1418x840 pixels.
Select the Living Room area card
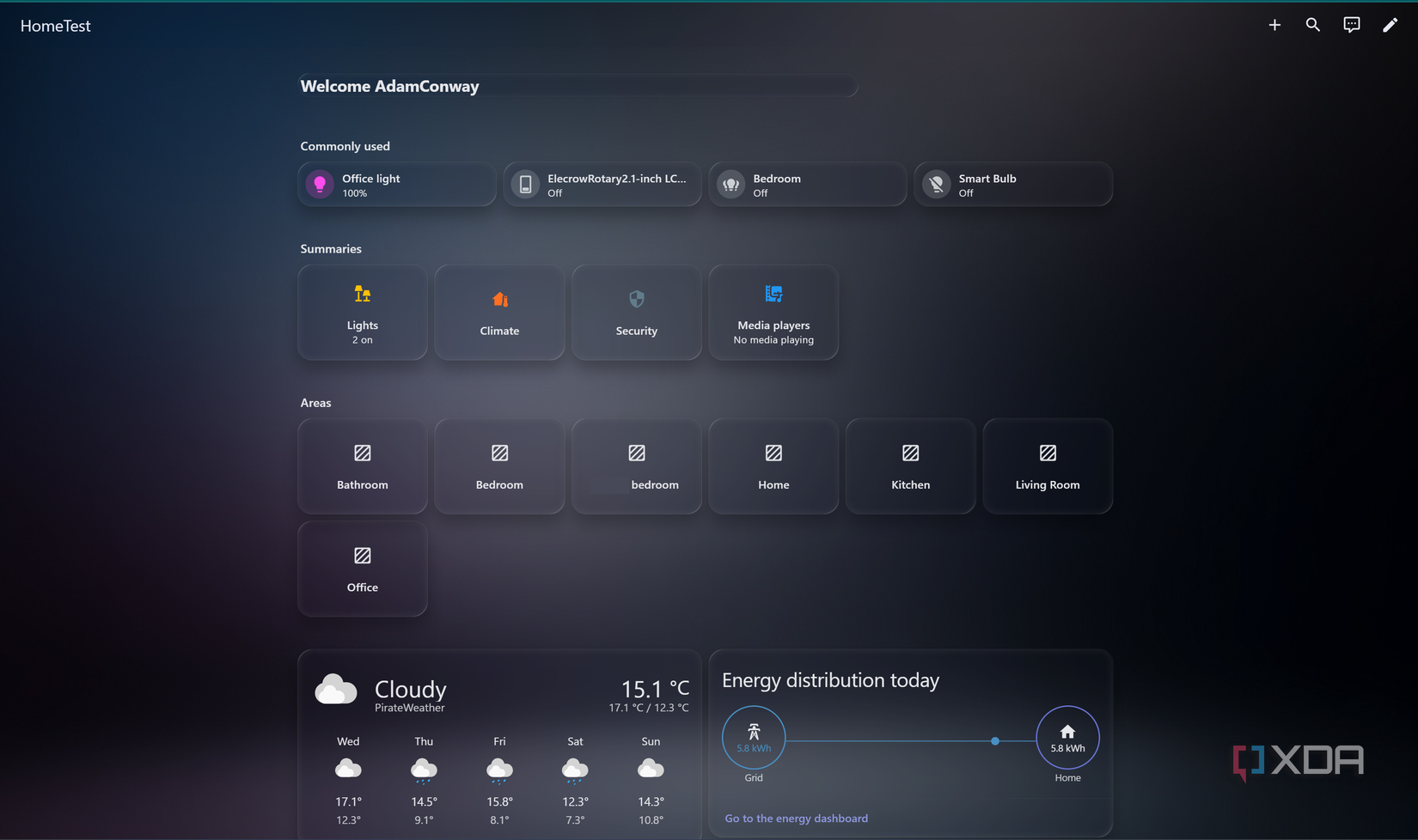pos(1047,466)
